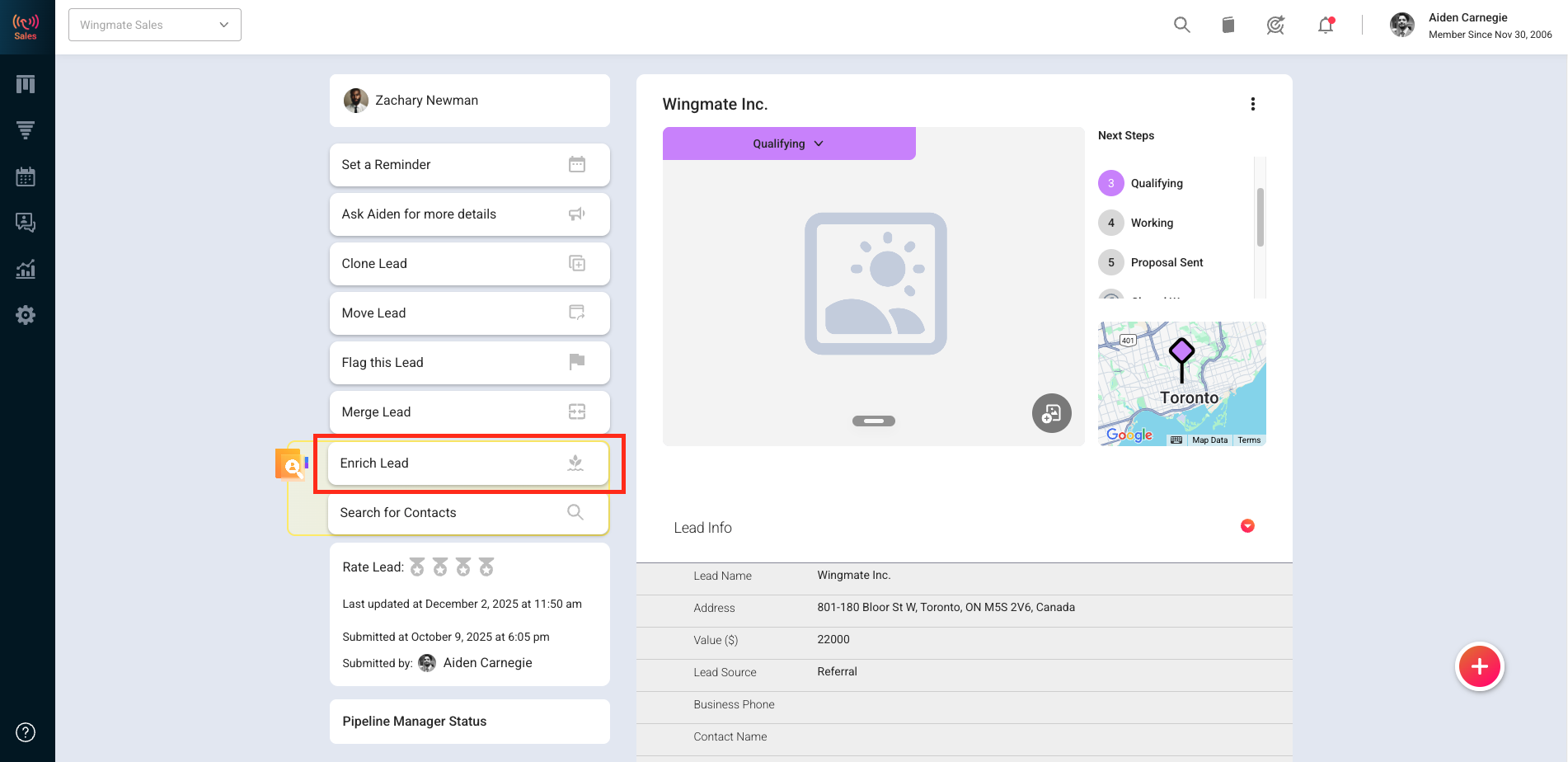The image size is (1568, 762).
Task: Rate the lead with the fourth star
Action: [486, 567]
